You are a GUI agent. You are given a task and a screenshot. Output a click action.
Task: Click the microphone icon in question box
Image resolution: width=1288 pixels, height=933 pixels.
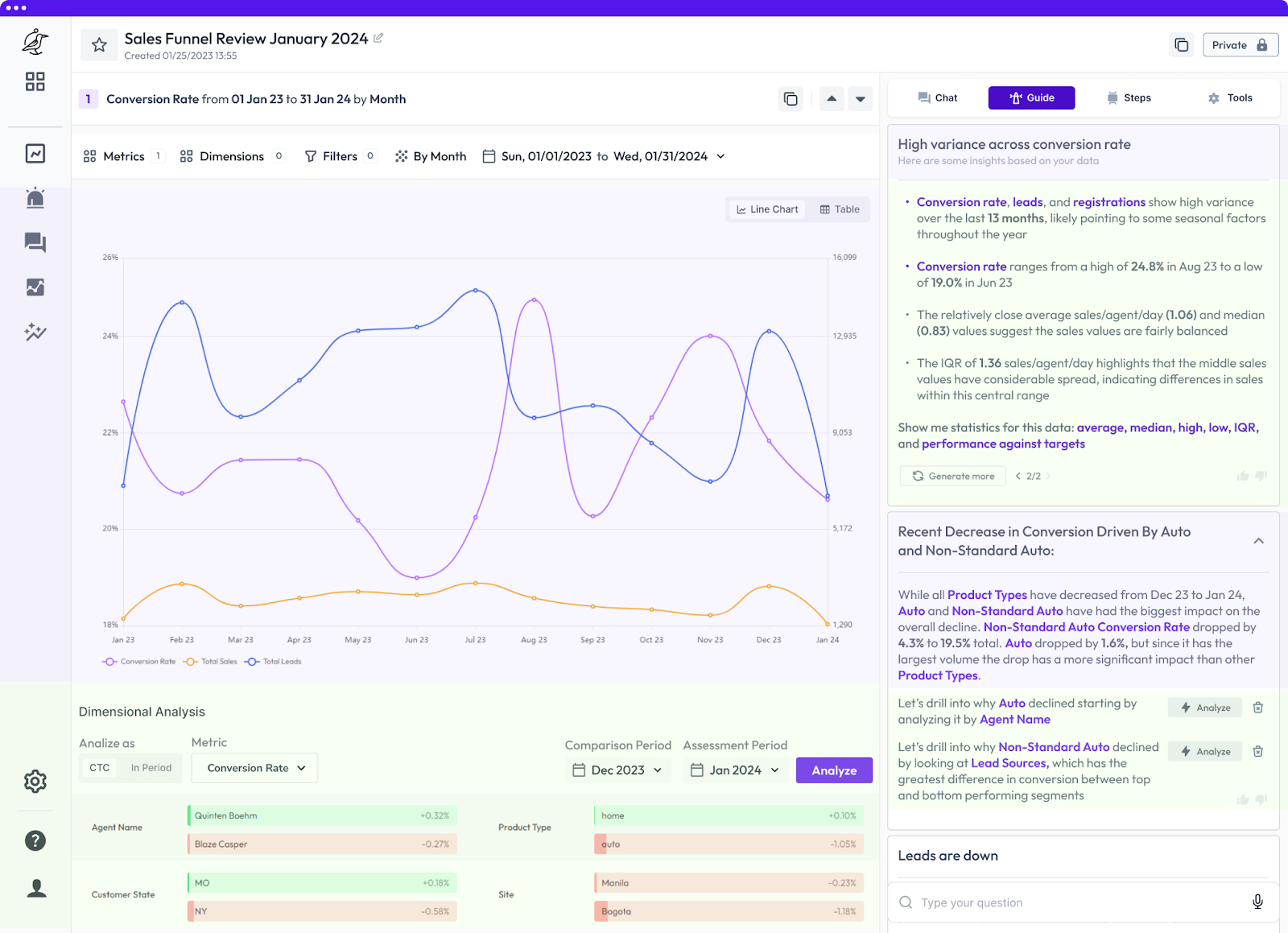1257,902
